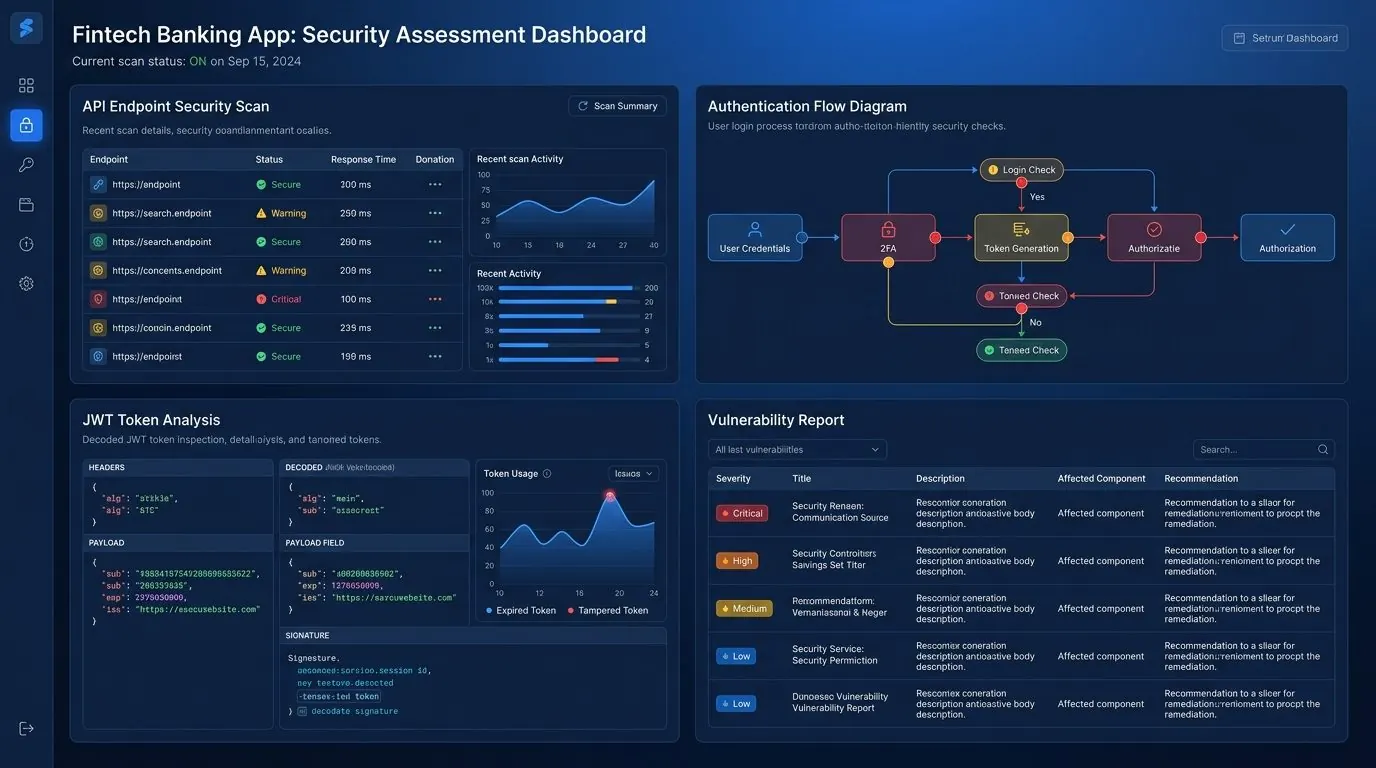Click the Login Check node
Image resolution: width=1376 pixels, height=768 pixels.
[1021, 170]
